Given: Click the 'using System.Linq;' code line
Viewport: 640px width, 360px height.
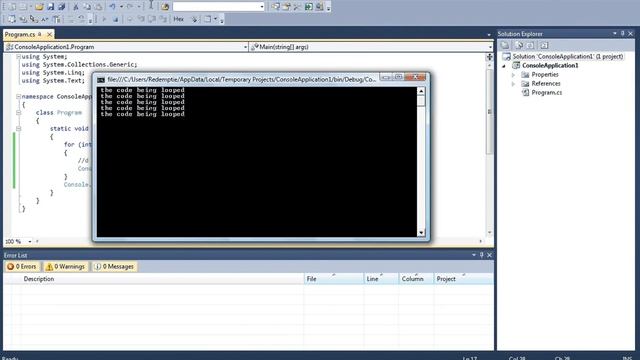Looking at the screenshot, I should (x=53, y=73).
